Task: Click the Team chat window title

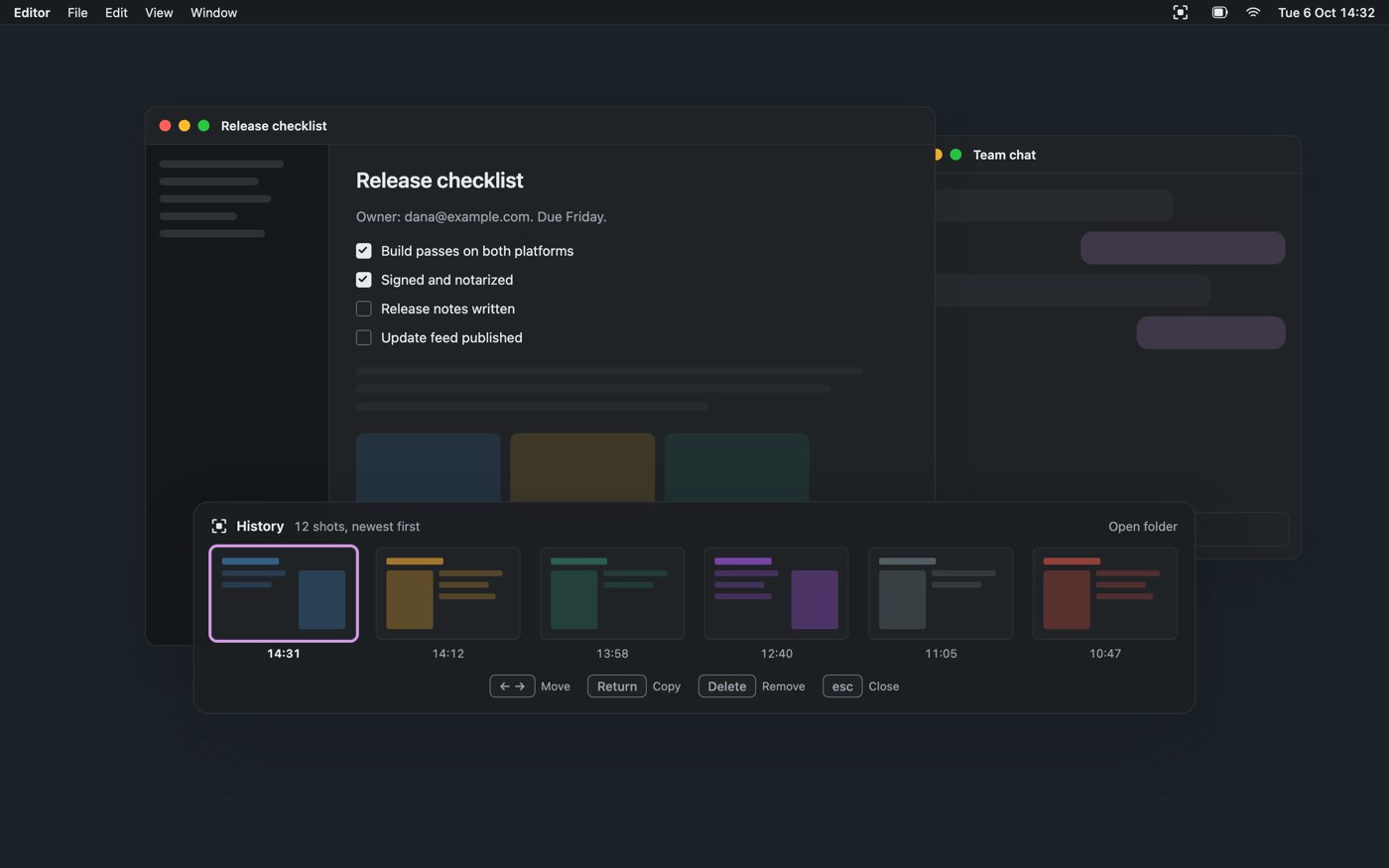Action: click(x=1004, y=155)
